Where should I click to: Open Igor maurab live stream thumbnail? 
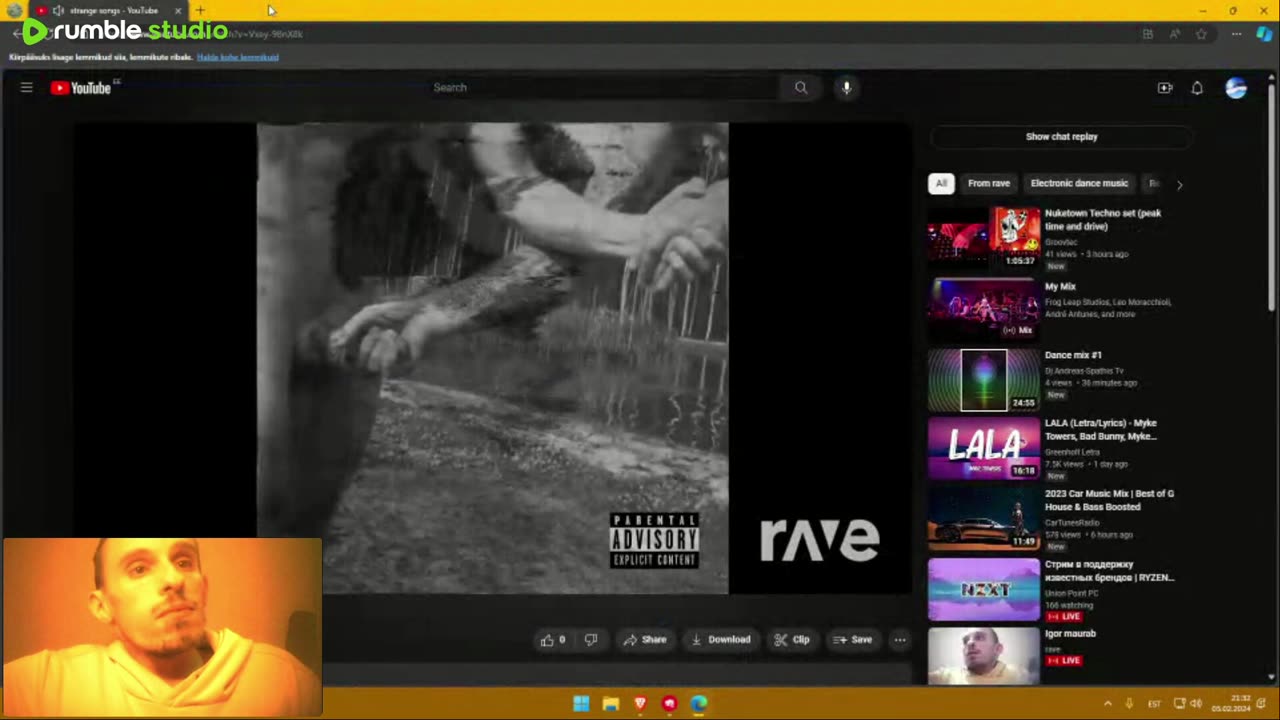click(984, 656)
